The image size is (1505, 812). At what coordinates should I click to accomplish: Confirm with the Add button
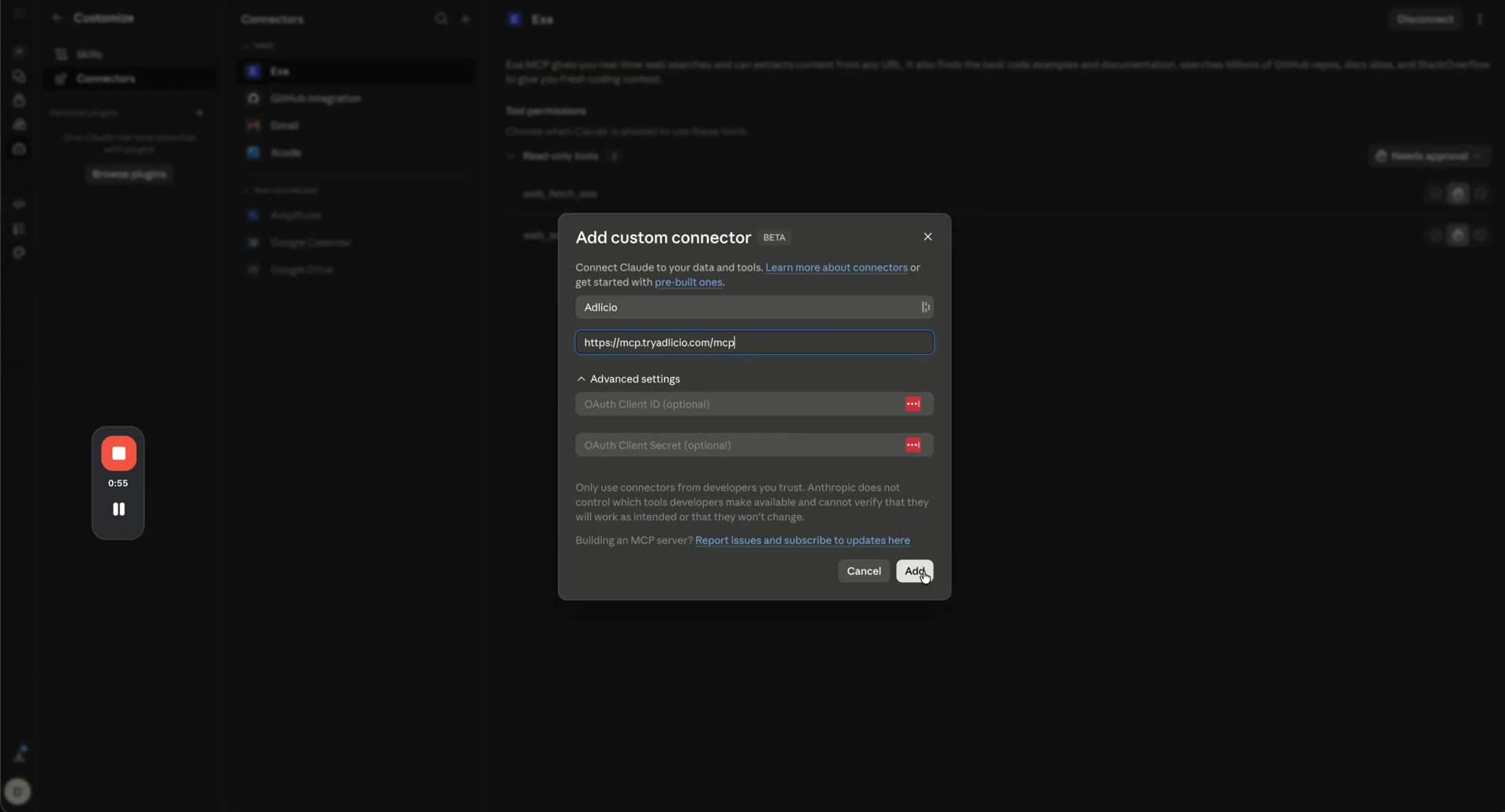(x=914, y=571)
